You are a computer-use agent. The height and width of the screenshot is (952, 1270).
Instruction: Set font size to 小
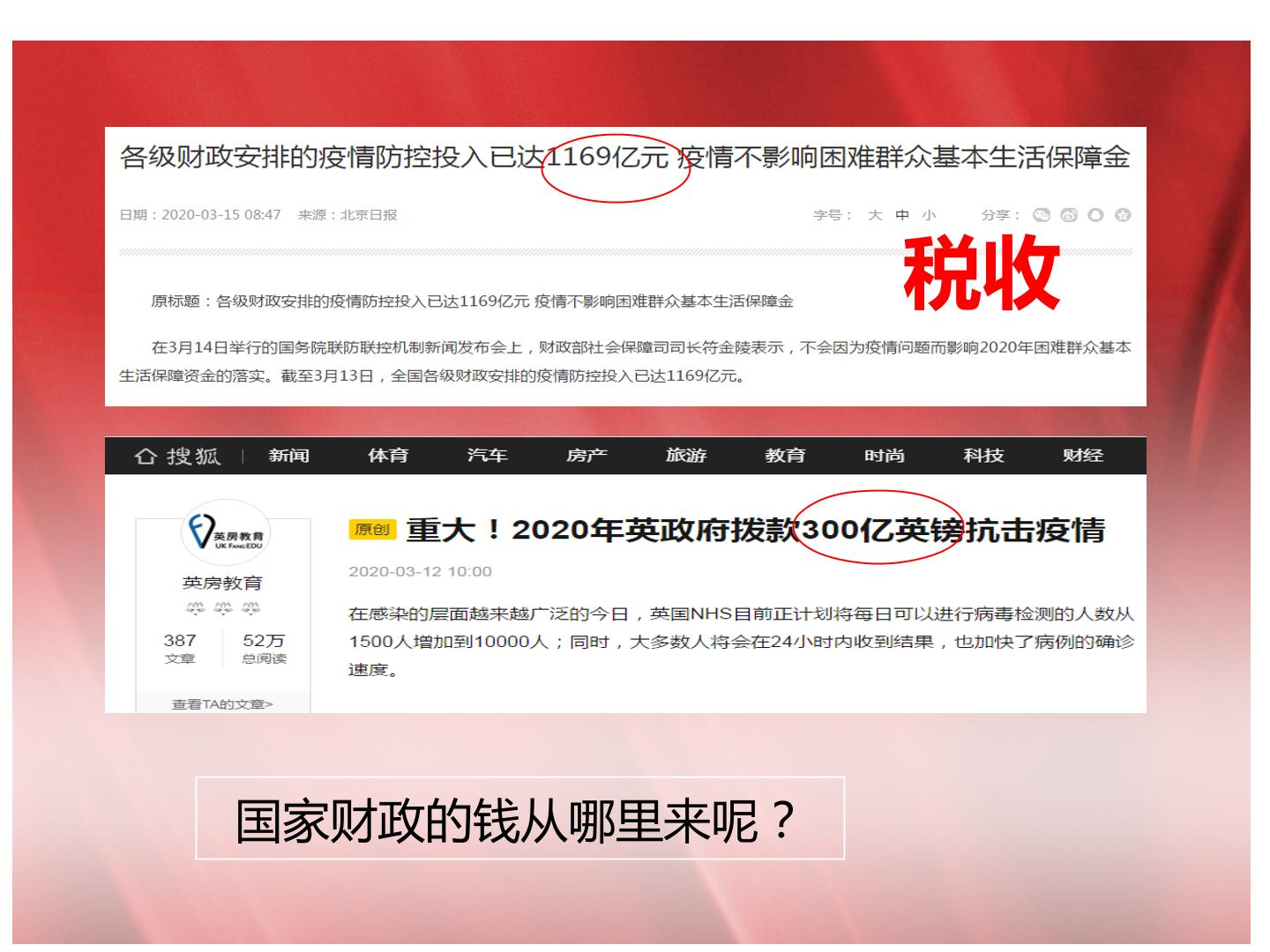point(929,215)
